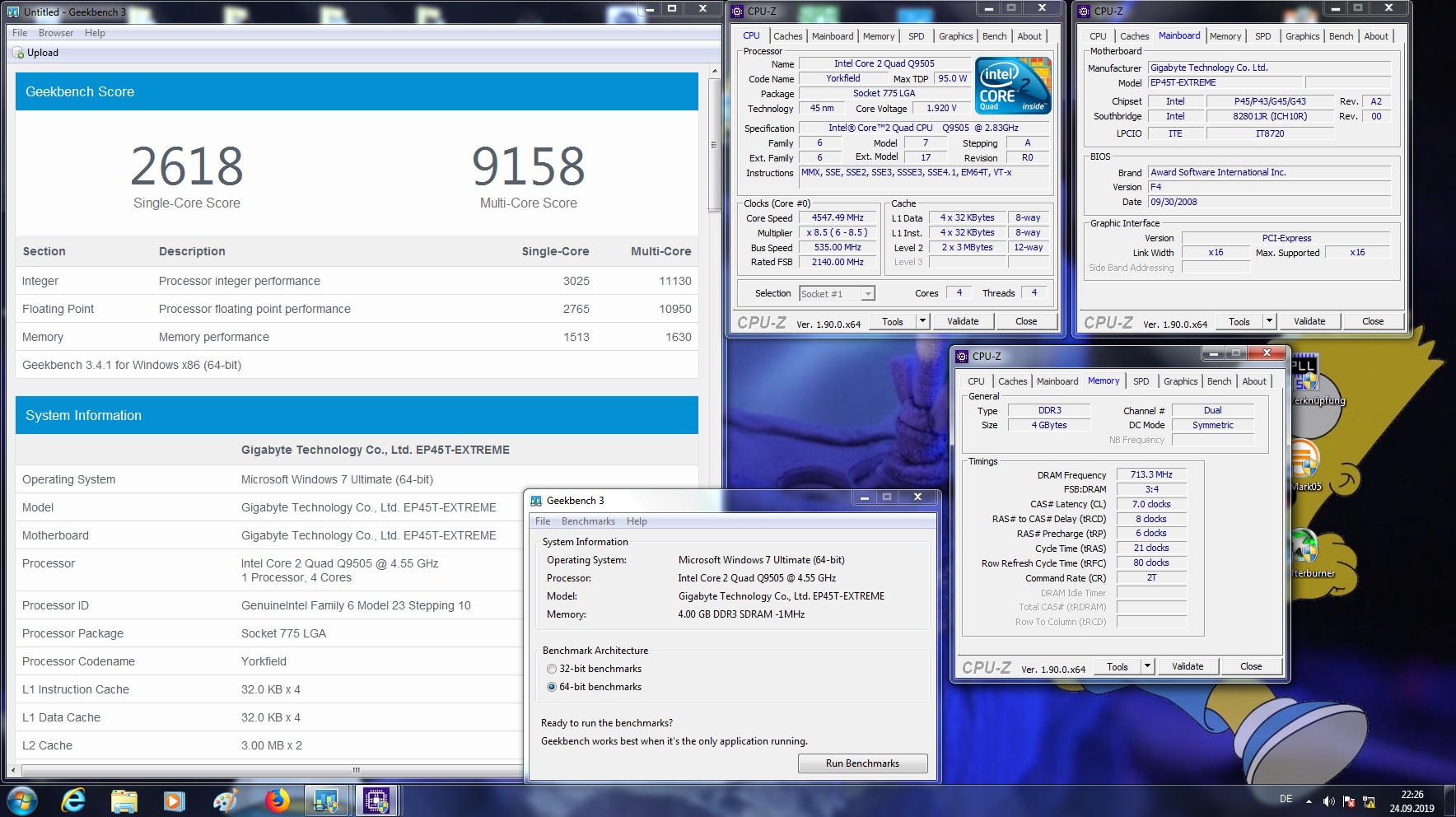Open Socket #1 selection dropdown
Screen dimensions: 1456x817
click(x=867, y=294)
